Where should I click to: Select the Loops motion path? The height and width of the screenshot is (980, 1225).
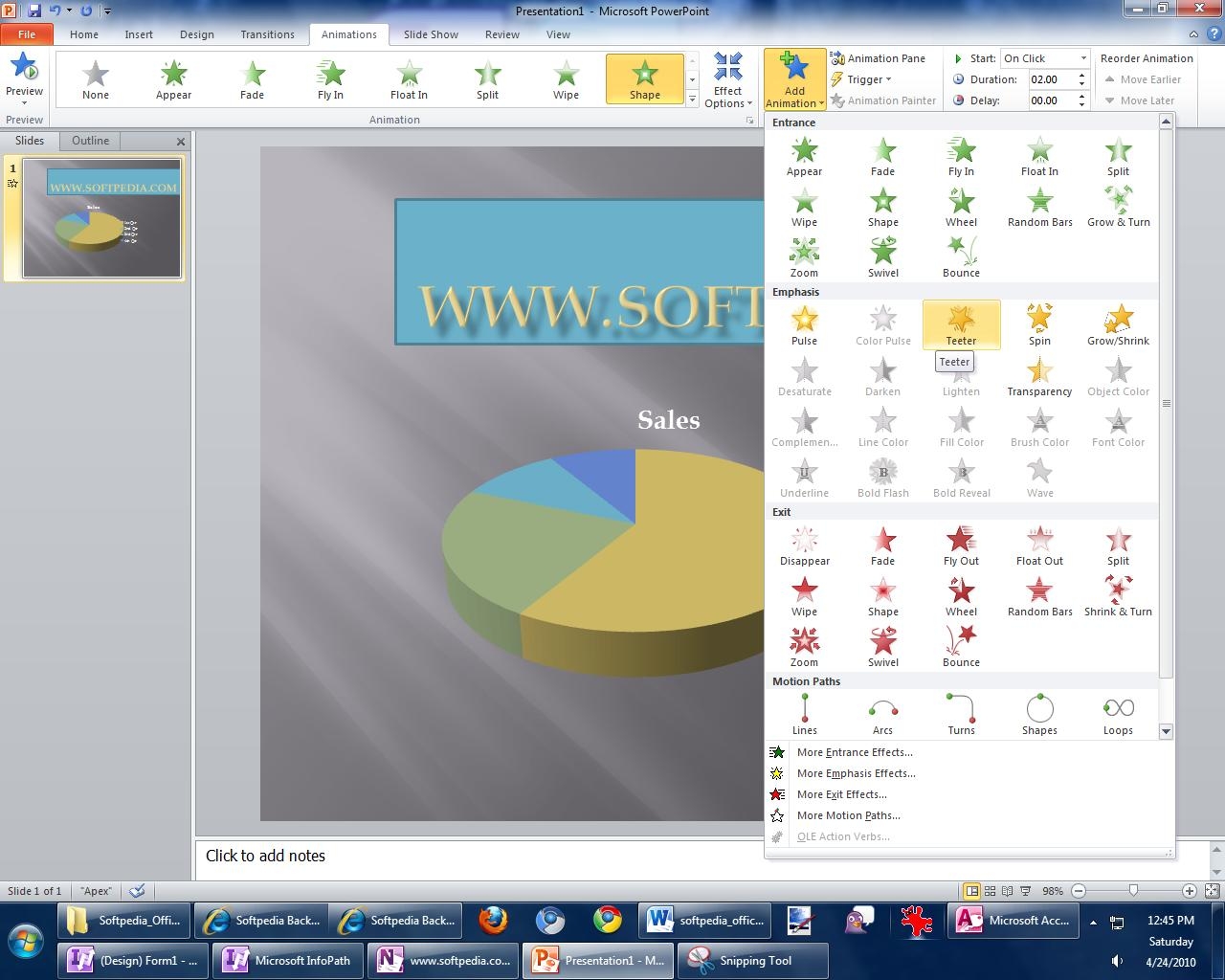click(x=1118, y=714)
